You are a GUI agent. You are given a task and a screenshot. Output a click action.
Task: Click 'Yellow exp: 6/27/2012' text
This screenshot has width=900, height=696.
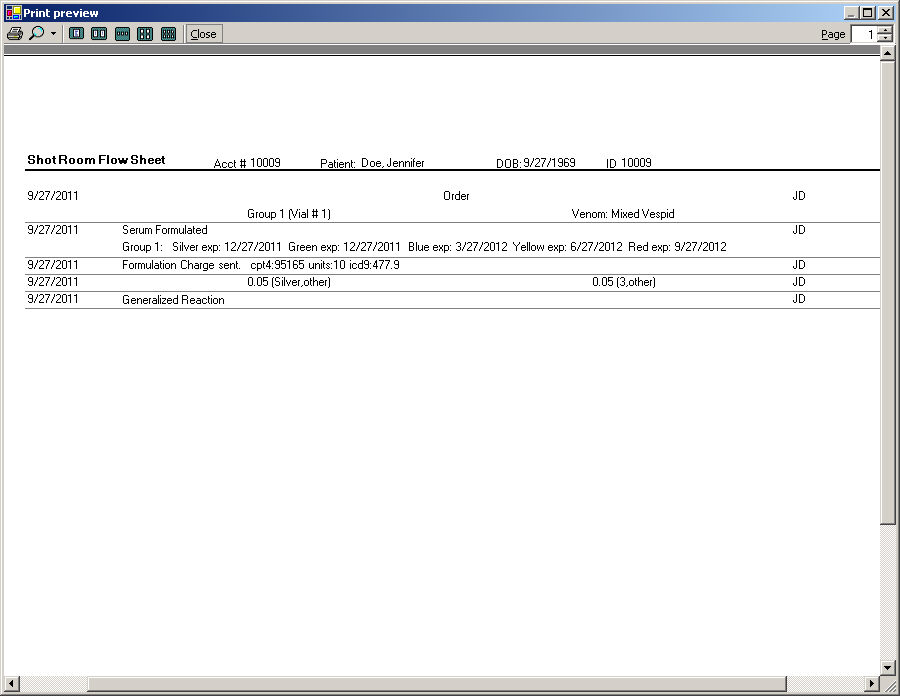click(568, 247)
